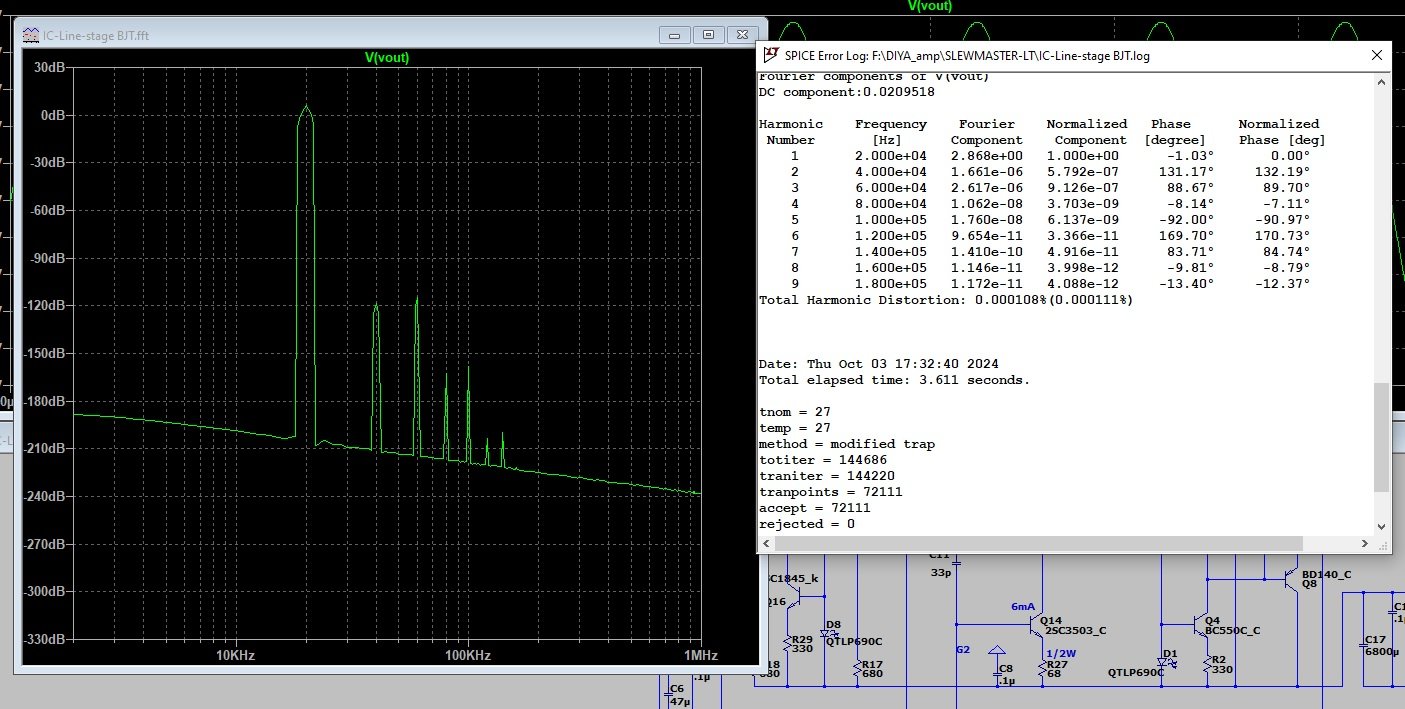This screenshot has height=709, width=1405.
Task: Select resistor R29 symbol in schematic
Action: 786,645
